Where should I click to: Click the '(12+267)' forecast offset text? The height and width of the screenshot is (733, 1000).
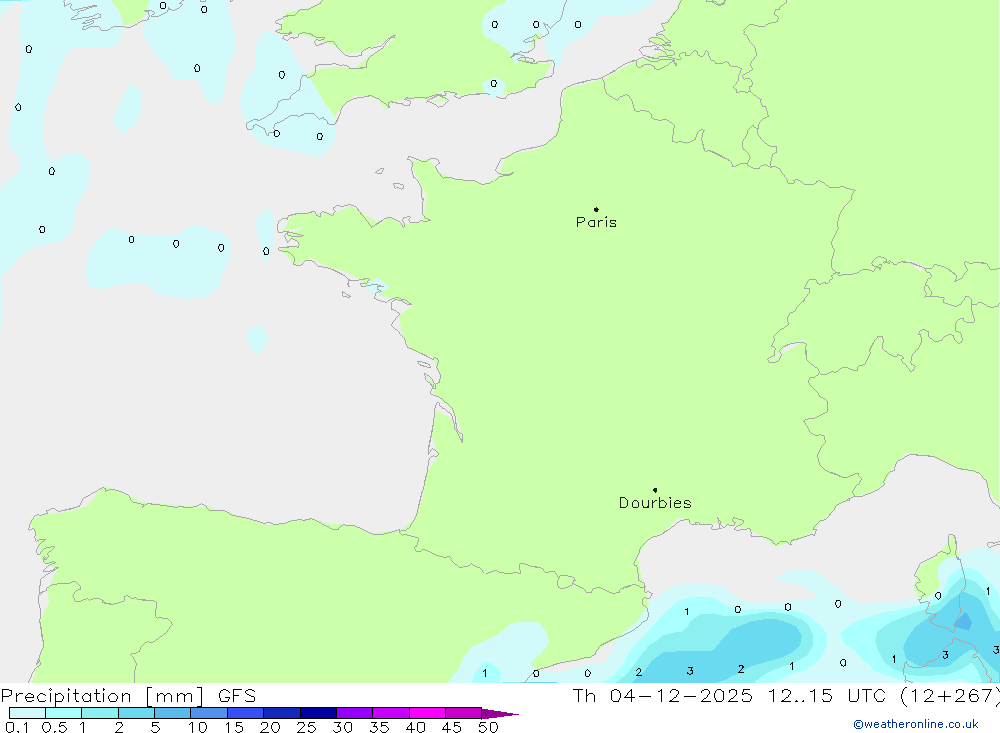(950, 696)
